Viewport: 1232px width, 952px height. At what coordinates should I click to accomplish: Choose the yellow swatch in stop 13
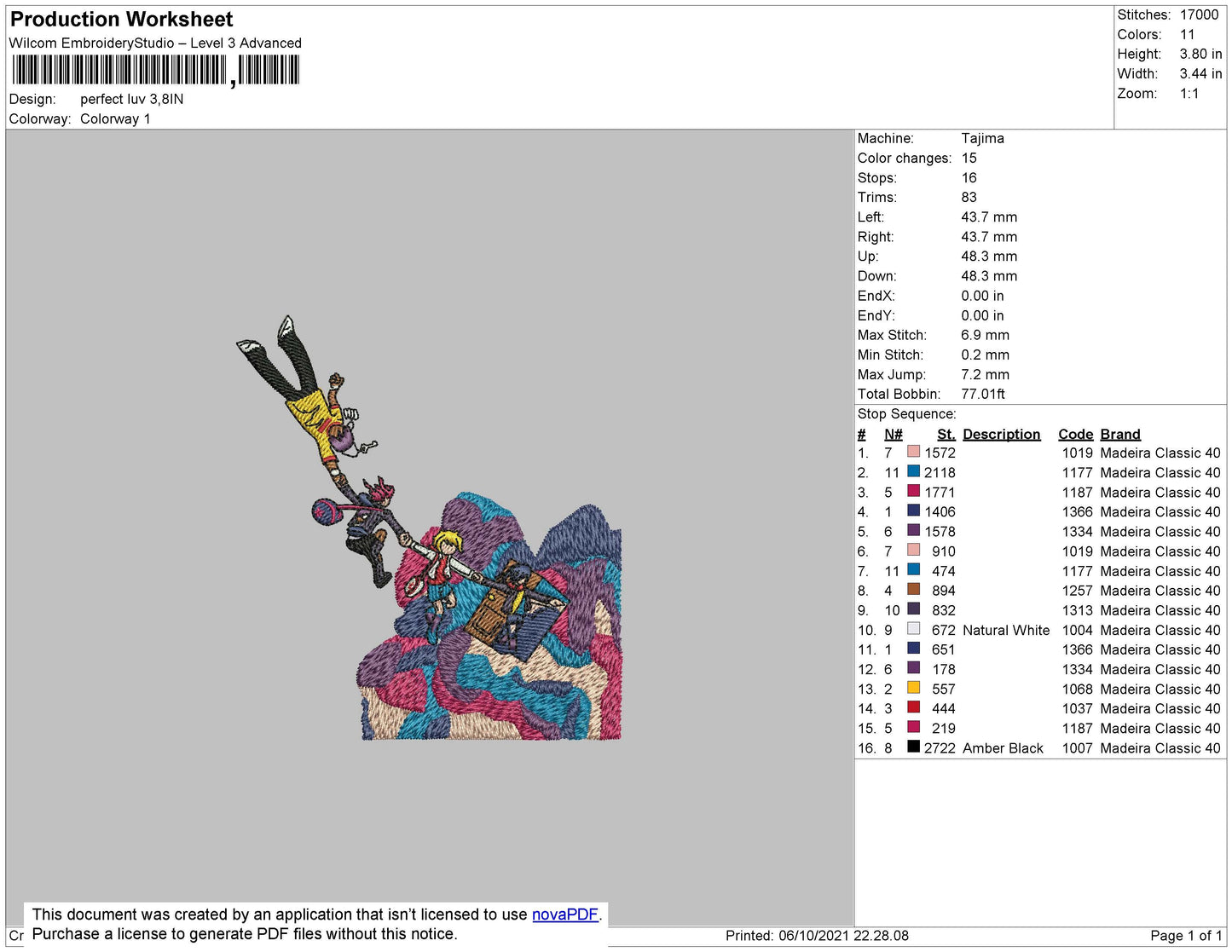tap(914, 688)
